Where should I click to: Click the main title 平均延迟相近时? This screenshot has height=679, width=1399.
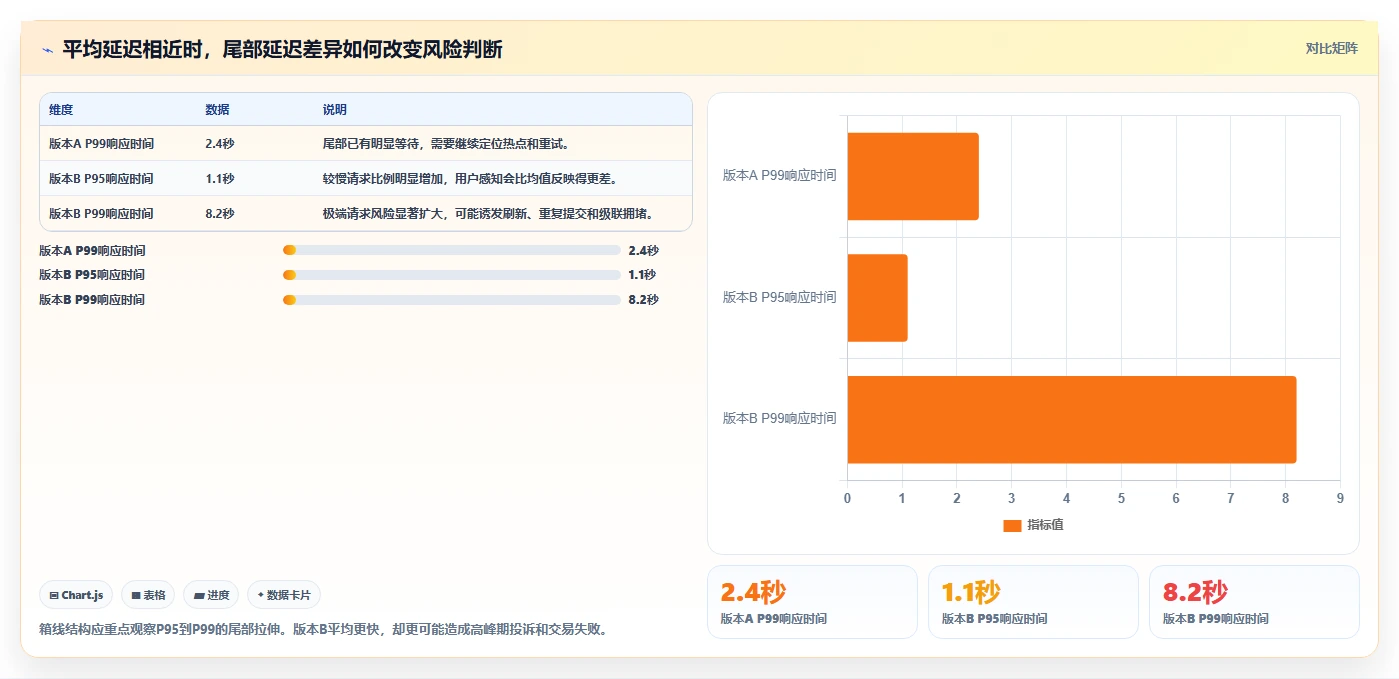pos(282,49)
